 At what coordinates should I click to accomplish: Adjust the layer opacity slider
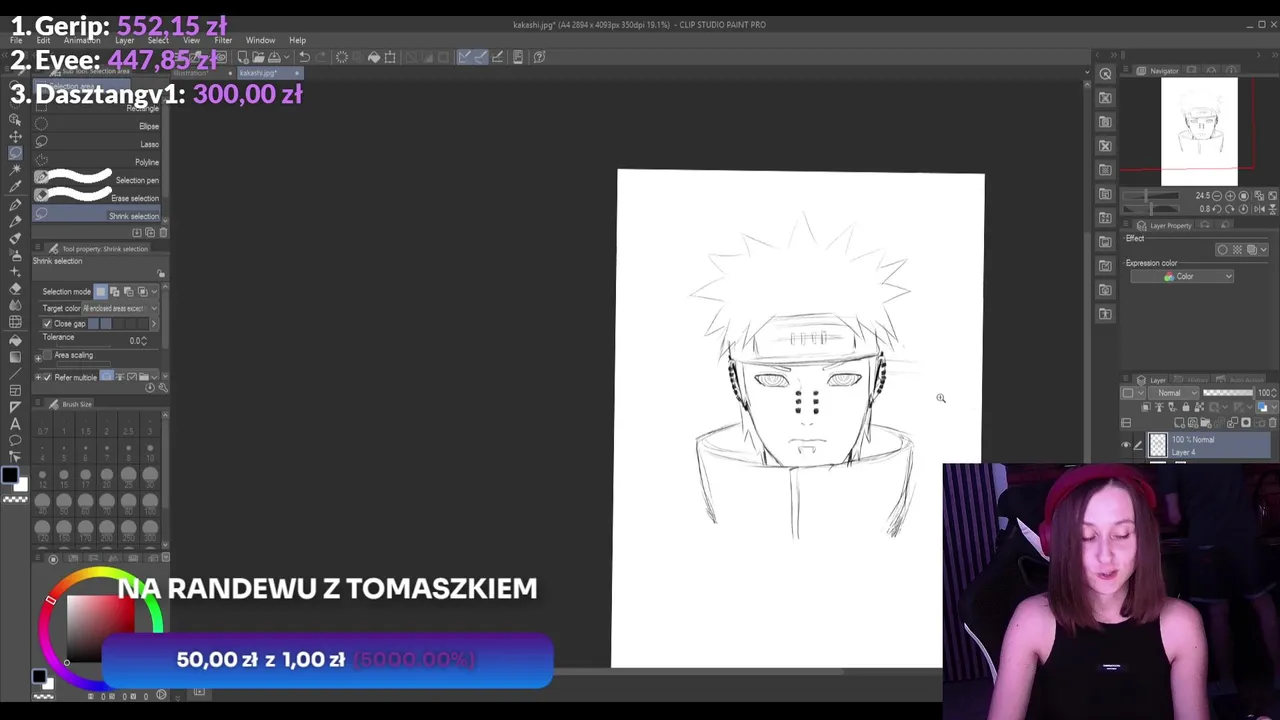tap(1228, 393)
